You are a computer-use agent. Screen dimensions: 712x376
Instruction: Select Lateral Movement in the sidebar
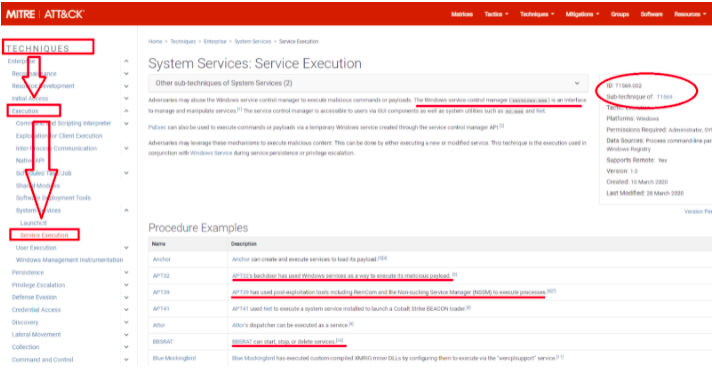coord(36,334)
